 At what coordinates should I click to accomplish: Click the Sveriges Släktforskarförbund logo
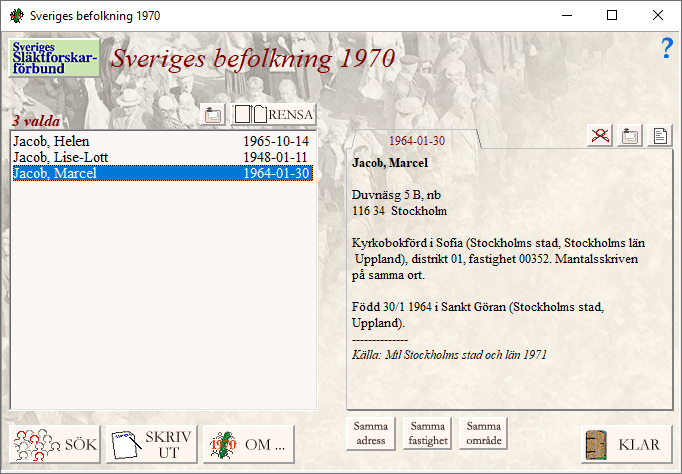(54, 58)
